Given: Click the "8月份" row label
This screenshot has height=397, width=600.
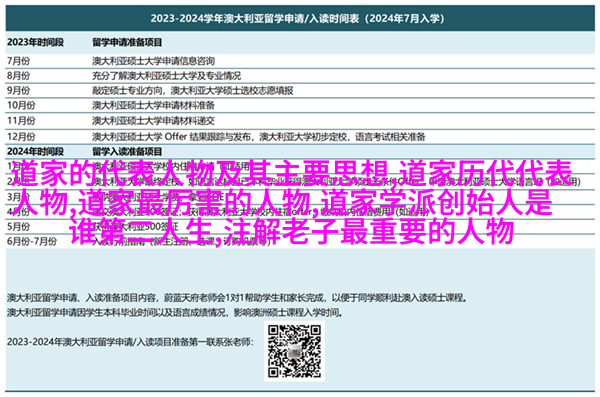Looking at the screenshot, I should point(18,75).
